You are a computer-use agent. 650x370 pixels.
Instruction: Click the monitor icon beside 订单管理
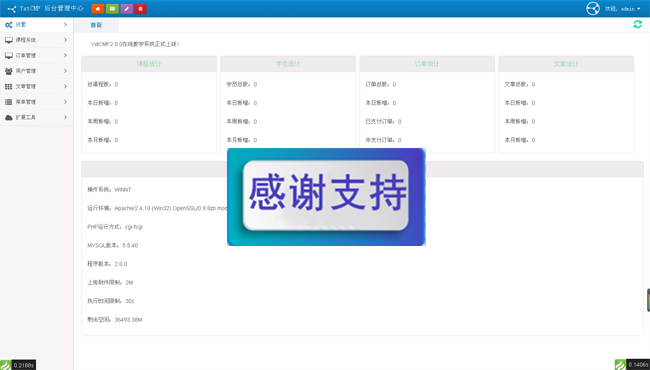pyautogui.click(x=9, y=56)
